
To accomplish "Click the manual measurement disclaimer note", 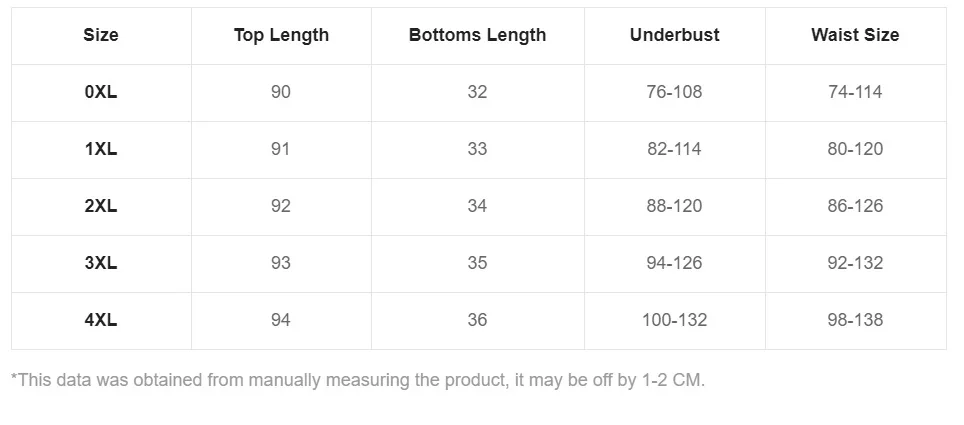I will click(x=358, y=380).
